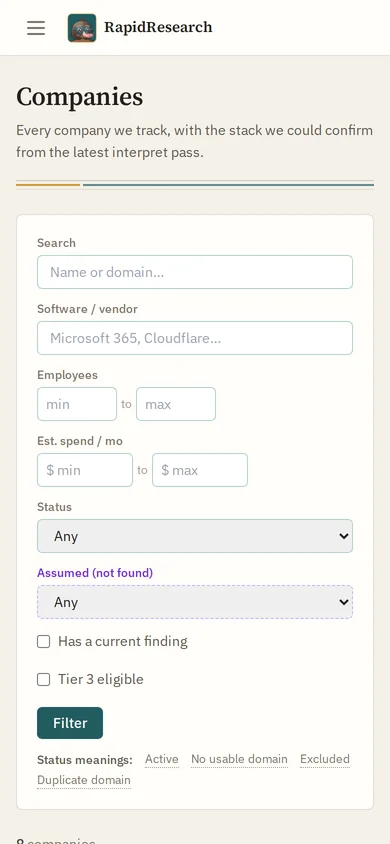Focus the Name or domain search field
The image size is (390, 844).
click(195, 272)
